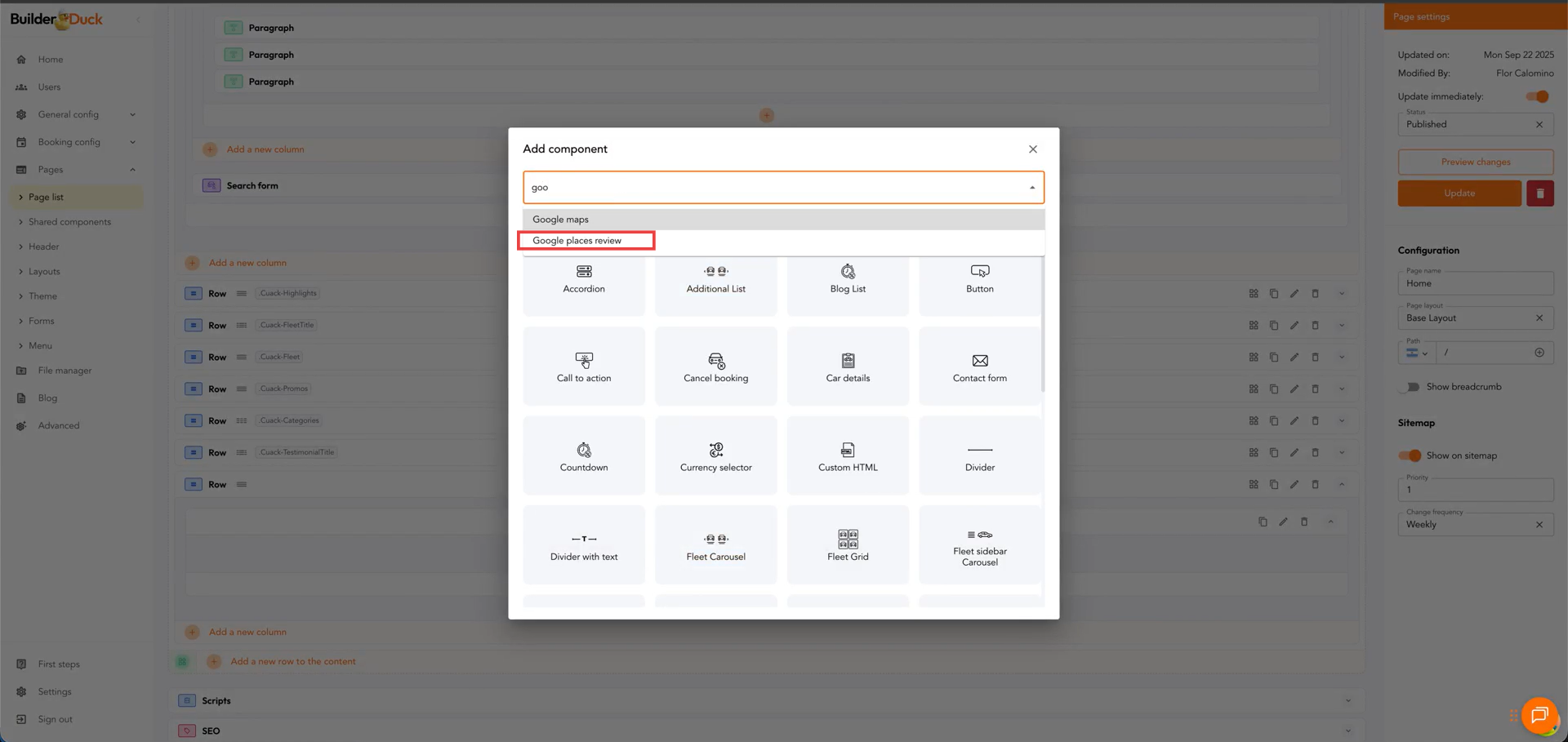This screenshot has width=1568, height=742.
Task: Disable the Show on sitemap toggle
Action: (1410, 455)
